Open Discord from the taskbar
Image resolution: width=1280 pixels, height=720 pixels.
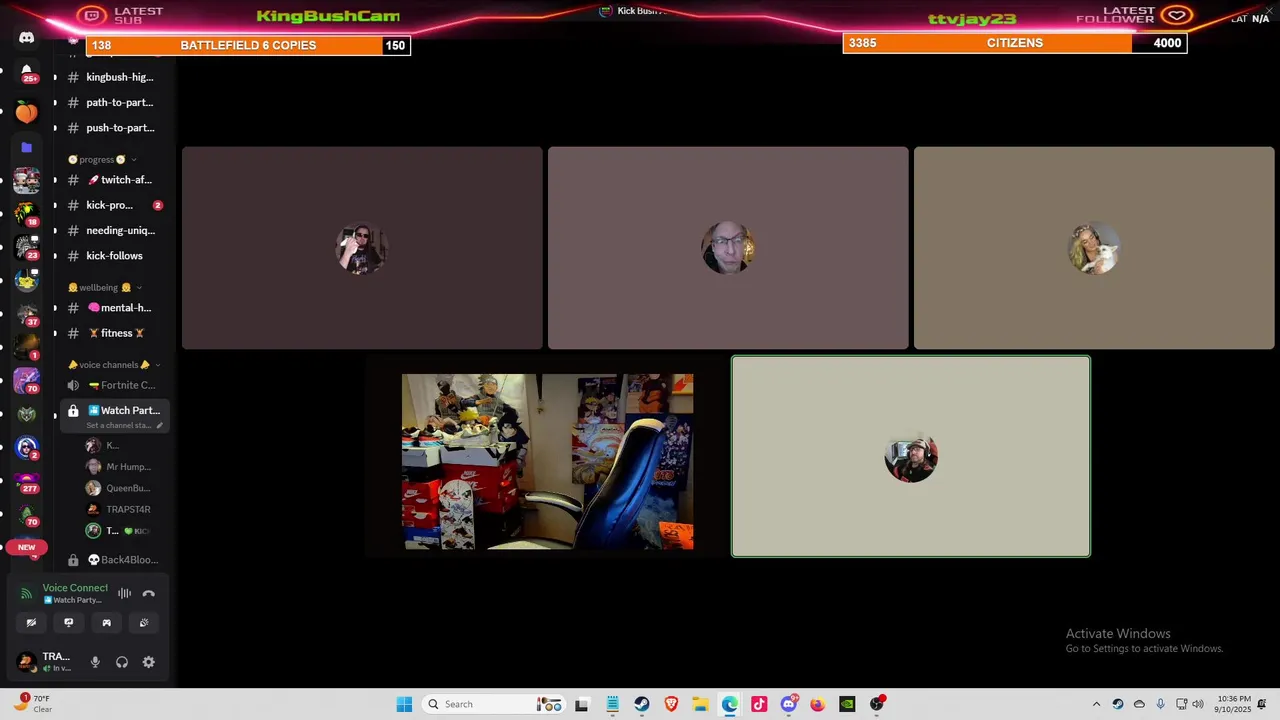pyautogui.click(x=788, y=704)
